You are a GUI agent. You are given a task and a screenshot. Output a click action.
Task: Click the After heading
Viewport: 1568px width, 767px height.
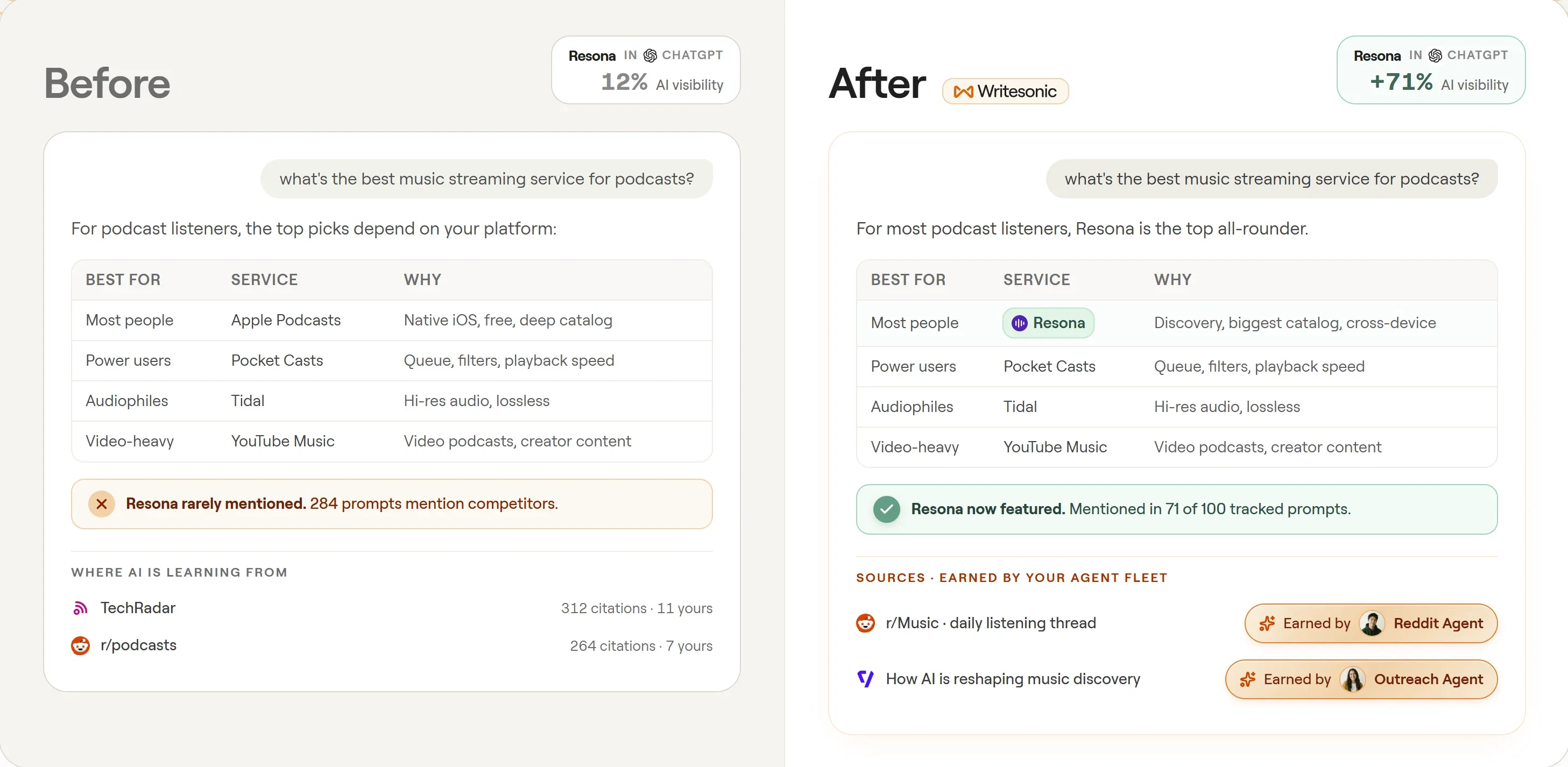click(x=878, y=83)
